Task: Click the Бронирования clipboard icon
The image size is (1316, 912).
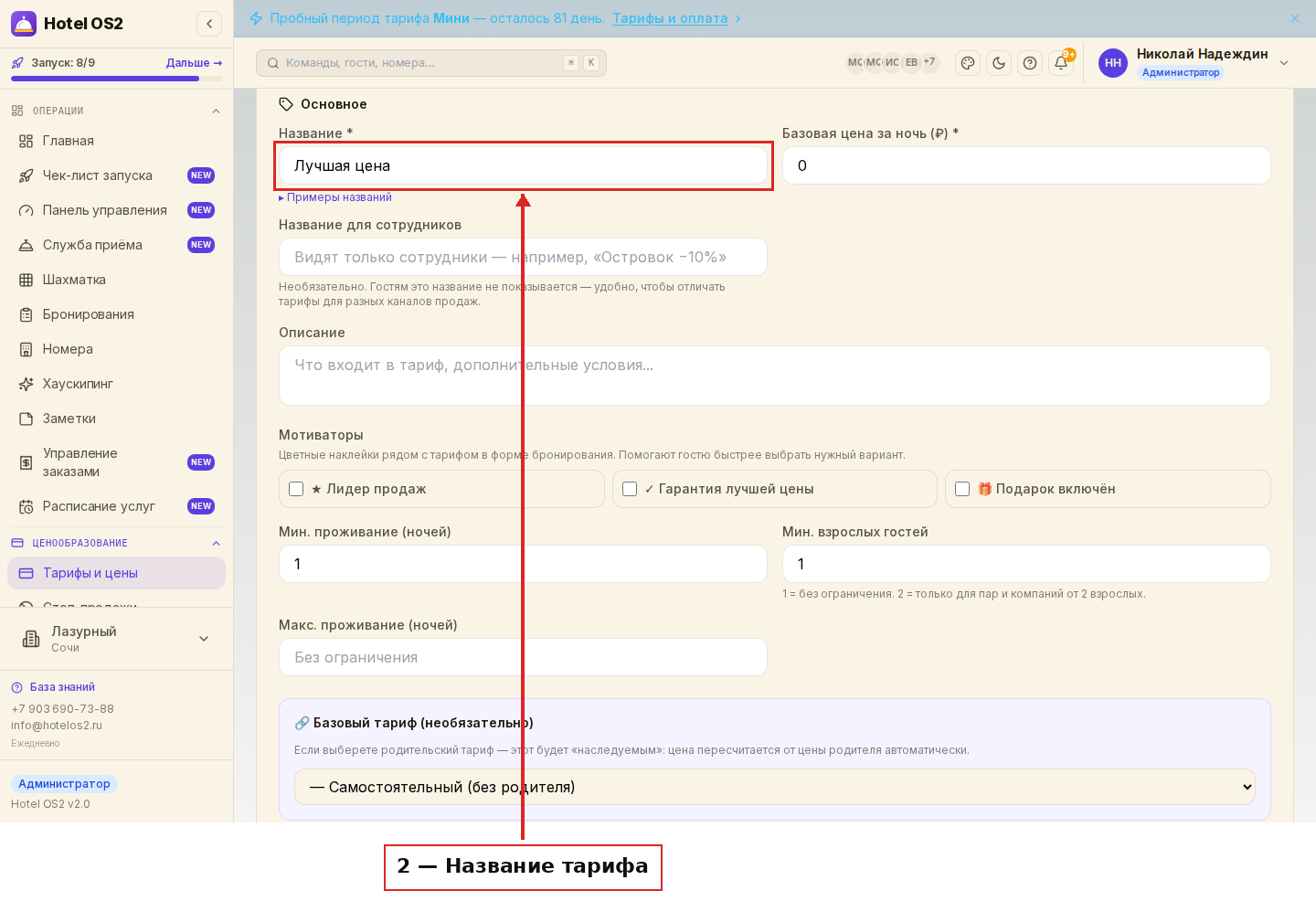Action: coord(26,314)
